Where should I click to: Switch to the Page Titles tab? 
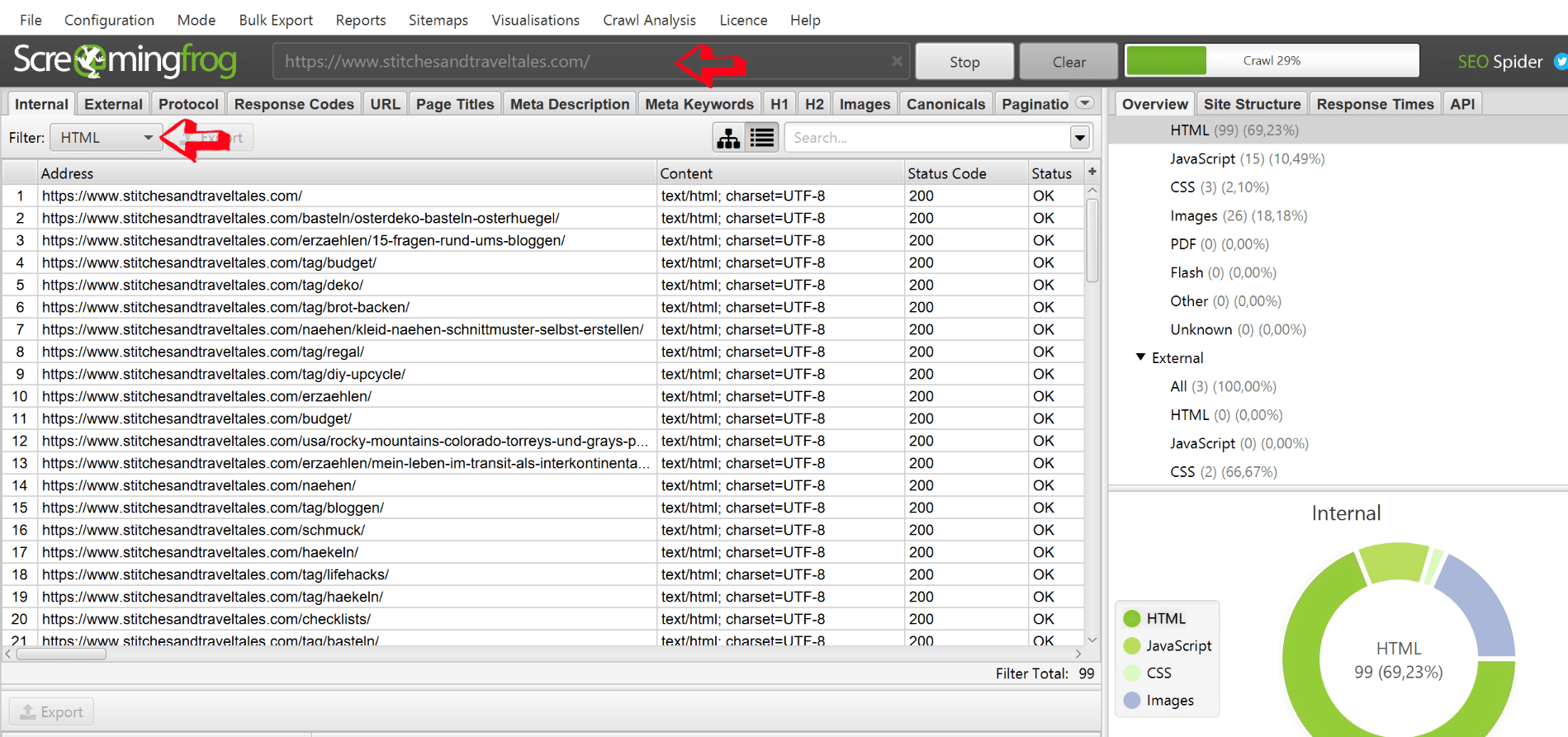click(455, 104)
